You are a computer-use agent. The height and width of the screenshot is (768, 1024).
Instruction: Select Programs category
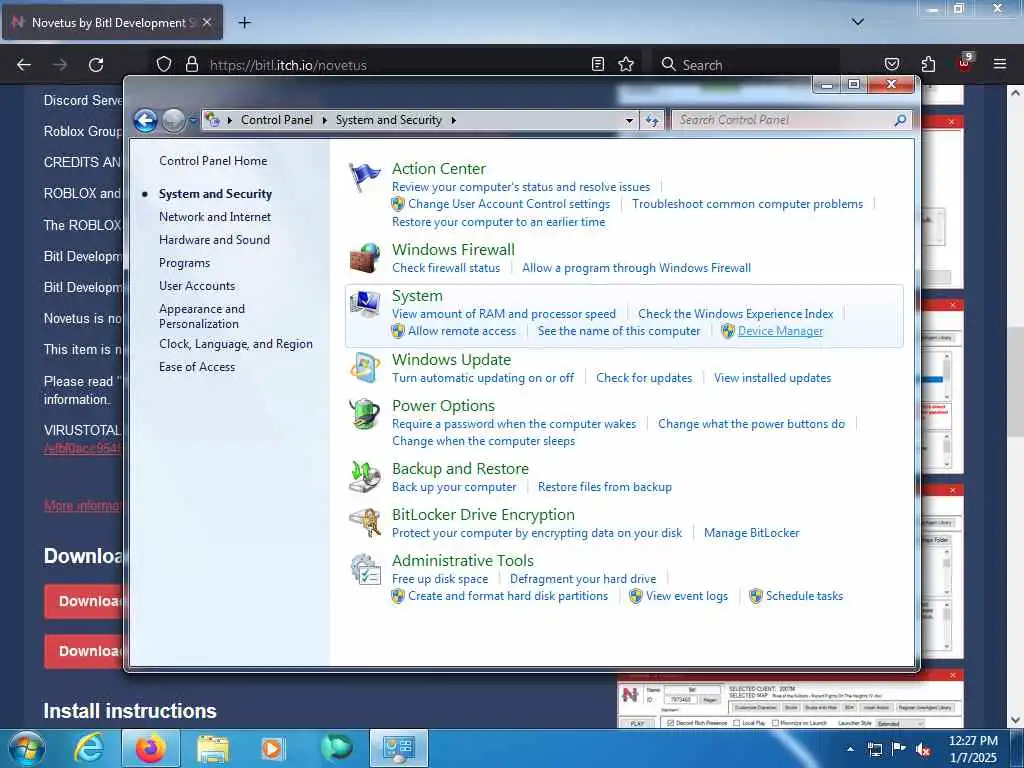click(x=185, y=263)
